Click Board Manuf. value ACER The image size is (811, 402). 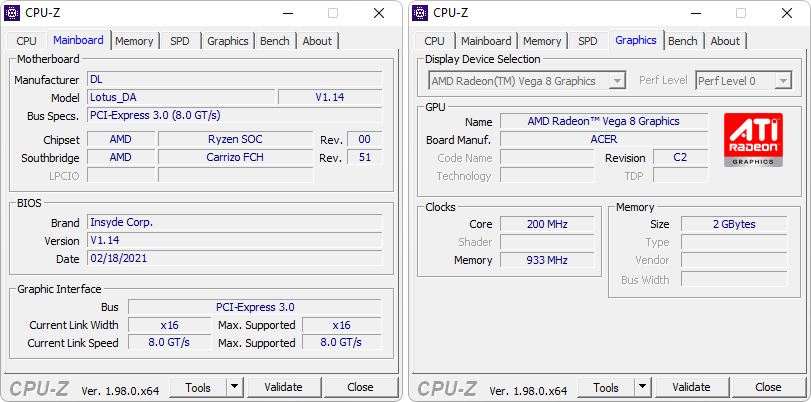click(x=604, y=139)
